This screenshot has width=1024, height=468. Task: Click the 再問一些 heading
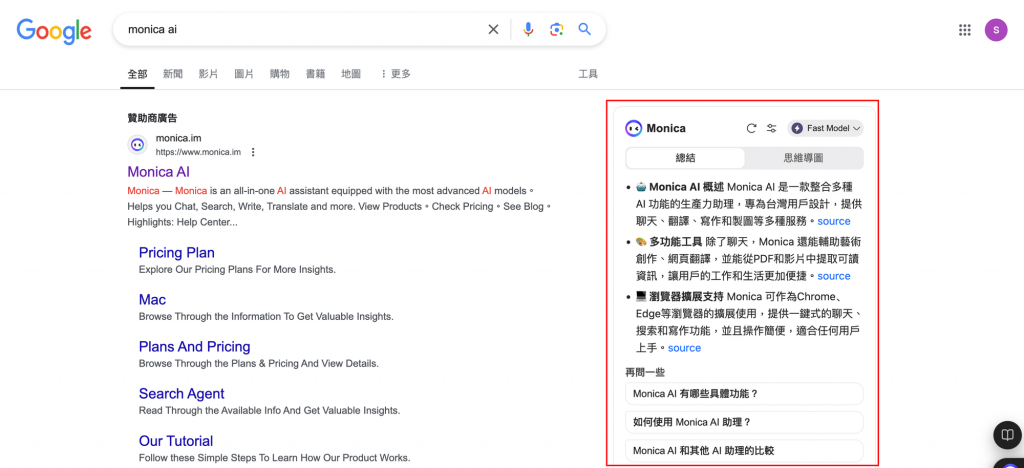[645, 373]
